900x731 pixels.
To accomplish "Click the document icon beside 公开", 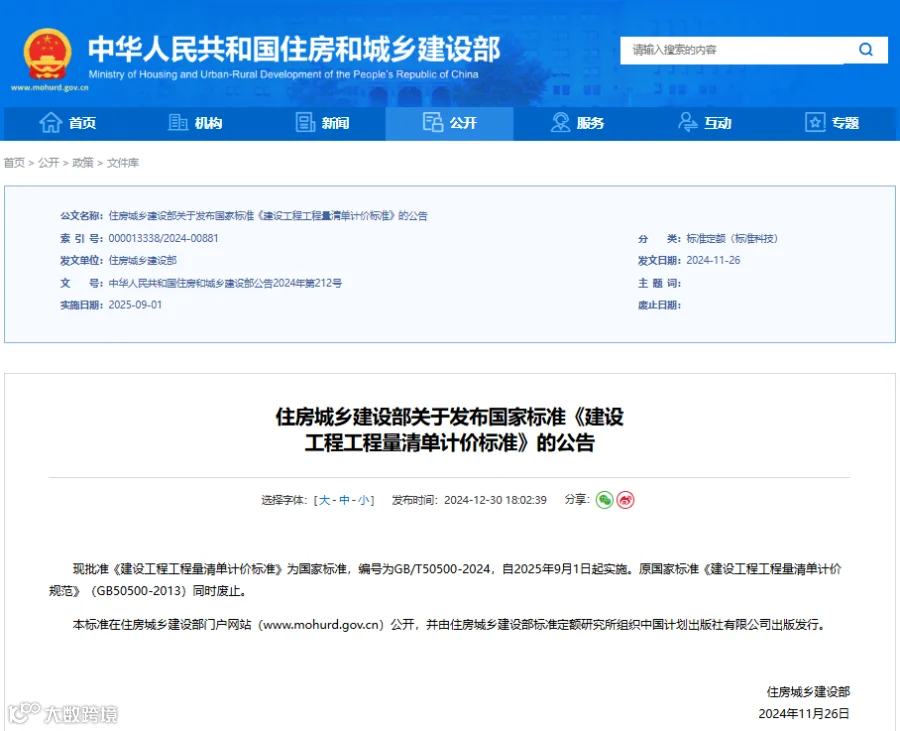I will 433,122.
